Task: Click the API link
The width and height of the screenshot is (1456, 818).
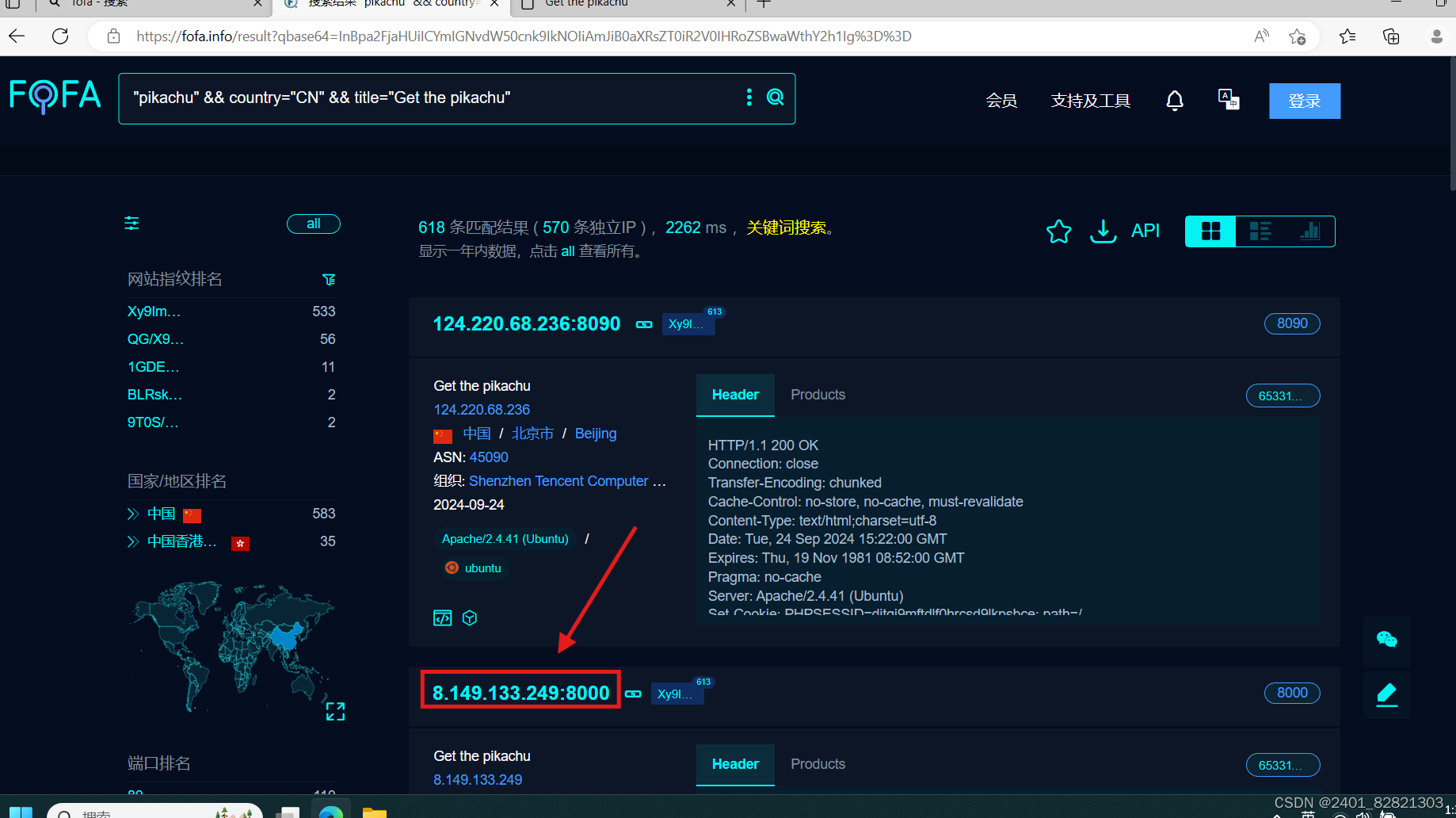Action: [x=1145, y=231]
